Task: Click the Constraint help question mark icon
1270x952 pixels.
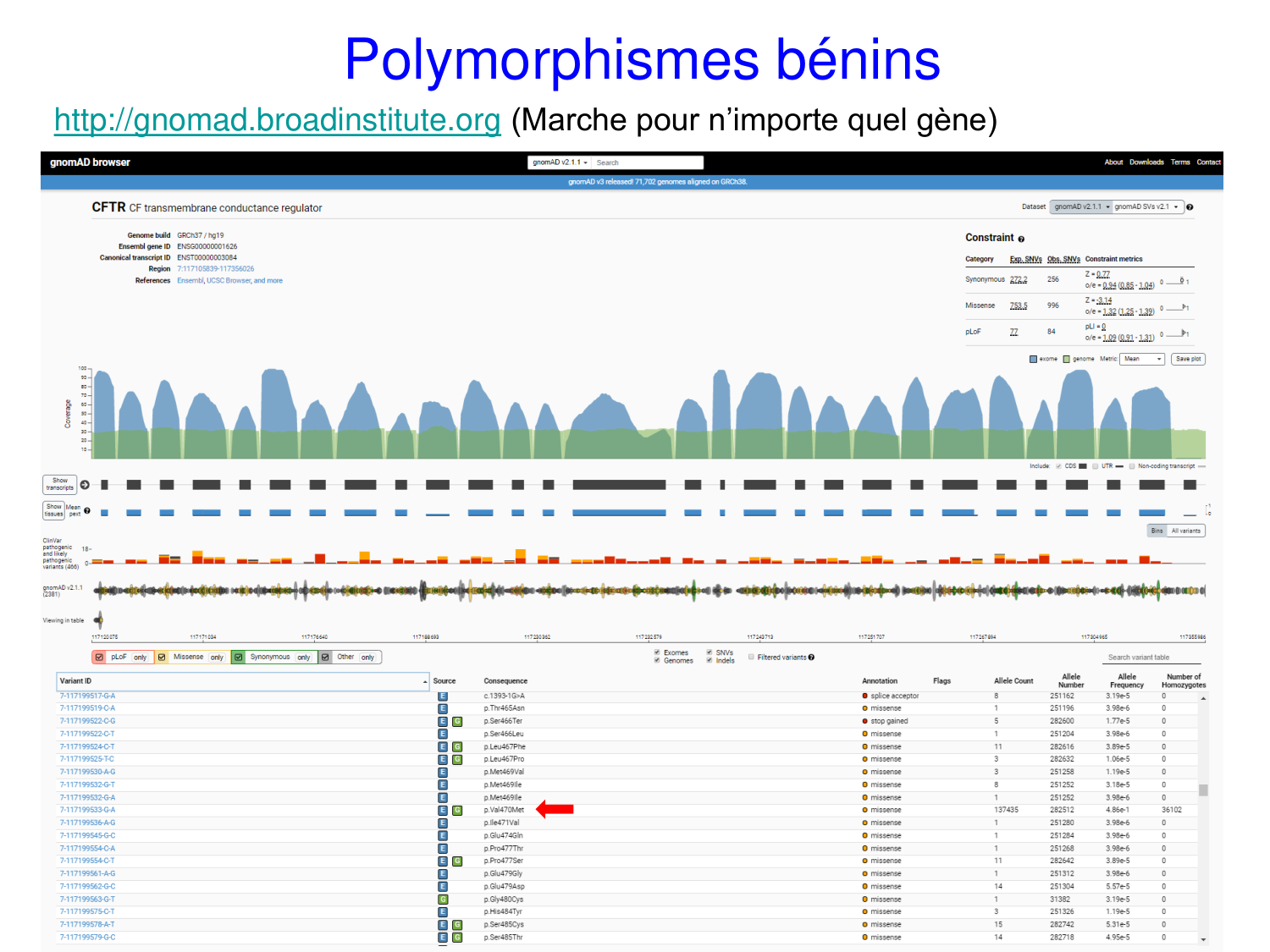Action: click(x=1021, y=239)
